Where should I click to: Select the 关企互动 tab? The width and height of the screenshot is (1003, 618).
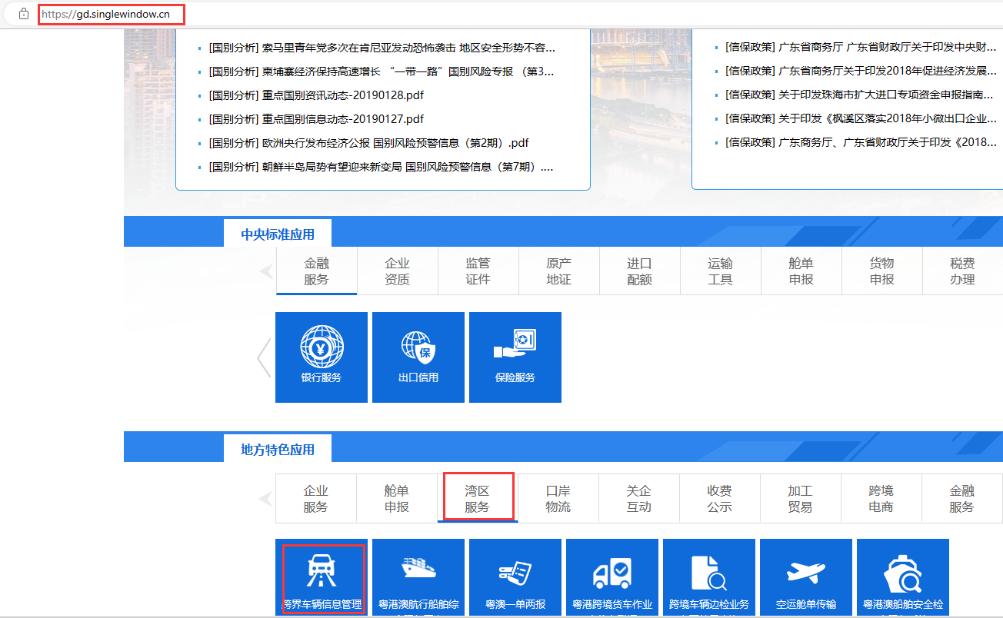(638, 498)
